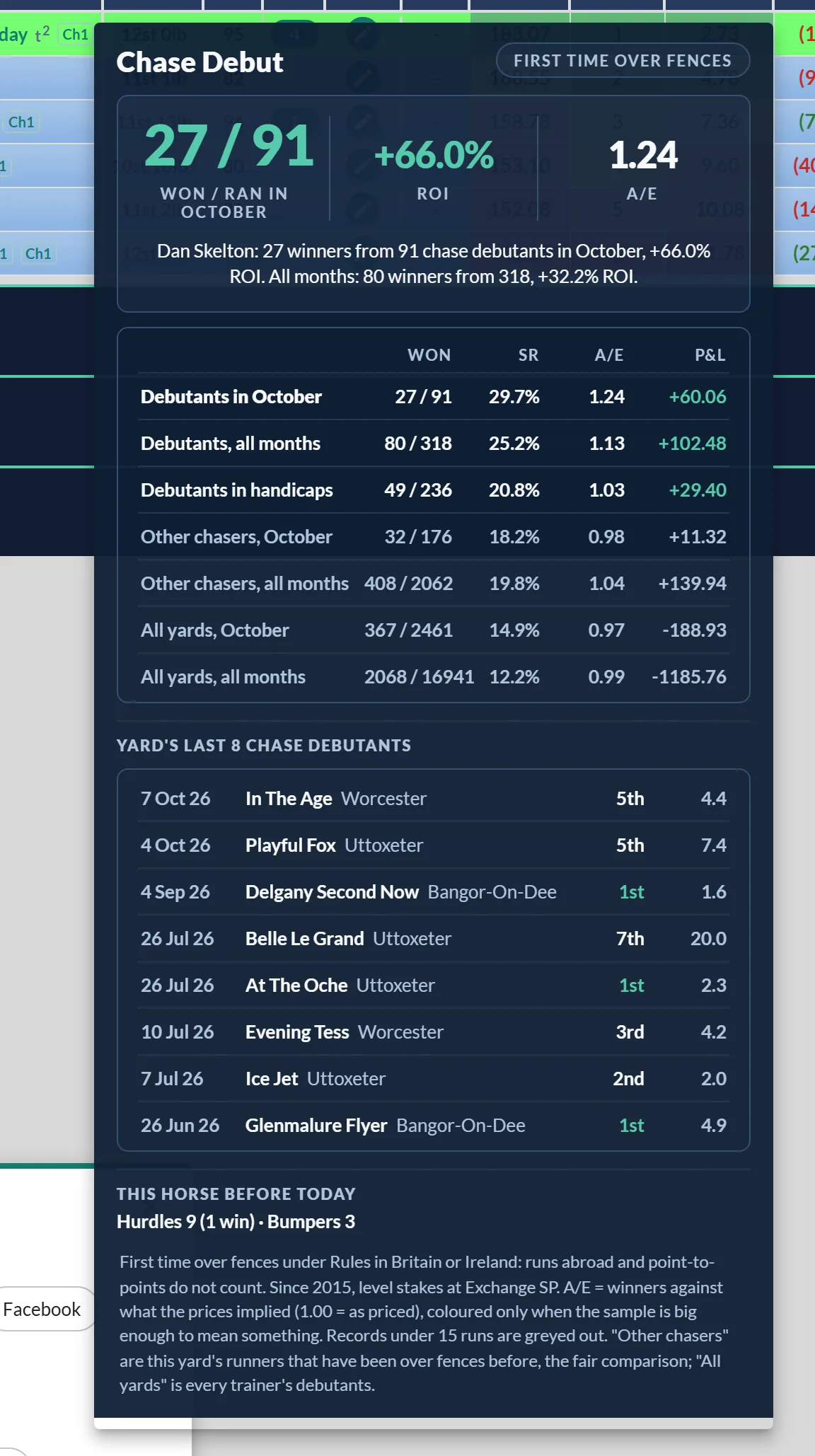815x1456 pixels.
Task: Click the 4.9 price for Glenmalure Flyer
Action: click(714, 1126)
